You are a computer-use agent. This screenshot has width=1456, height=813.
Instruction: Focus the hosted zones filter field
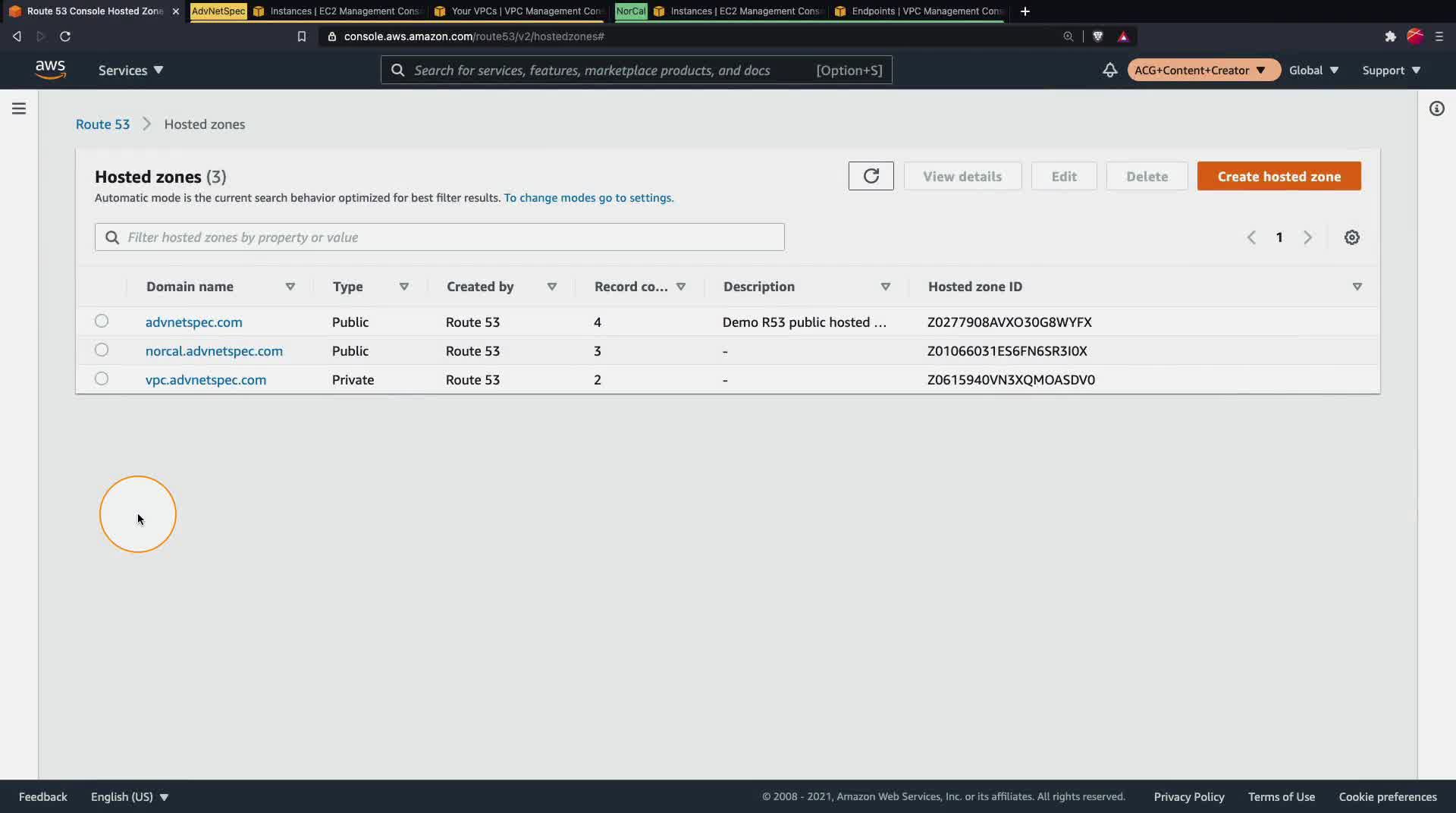(440, 237)
